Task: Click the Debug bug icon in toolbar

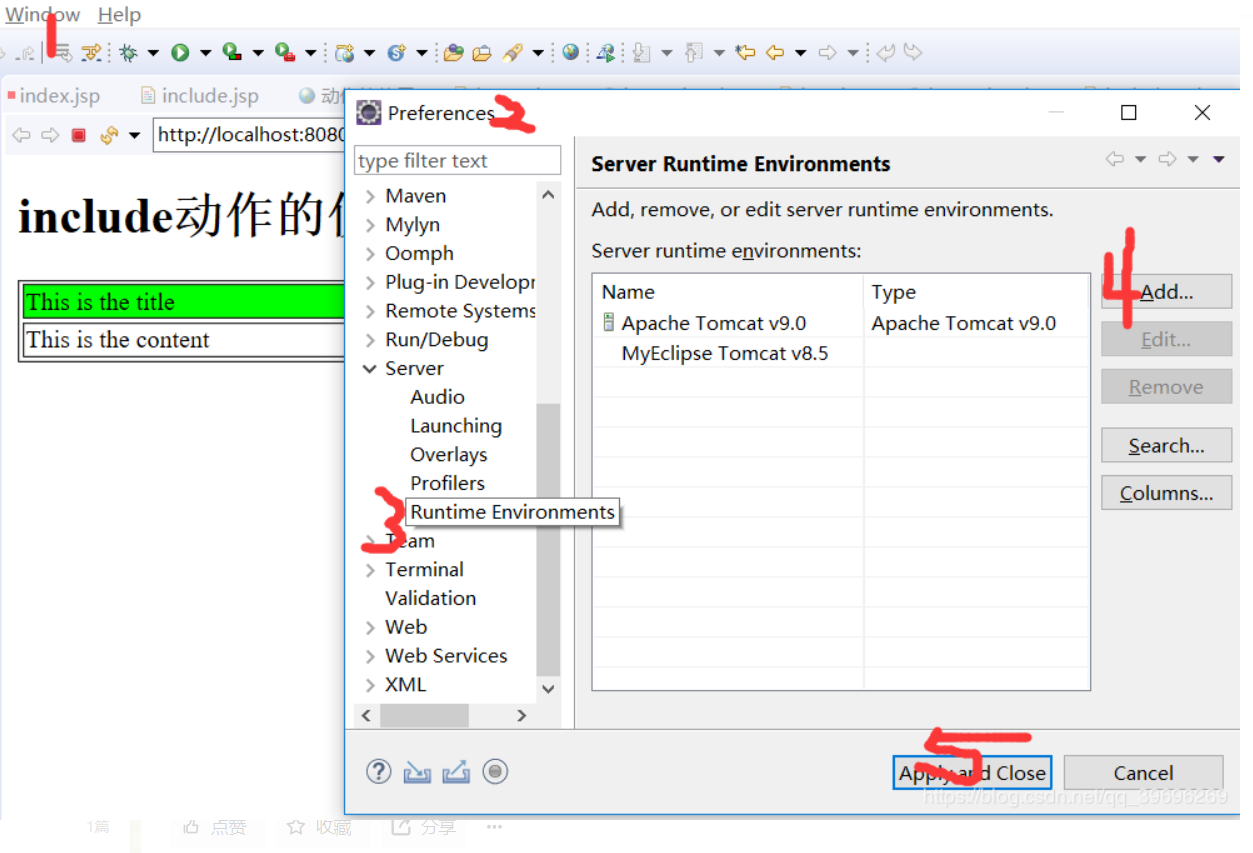Action: [x=129, y=53]
